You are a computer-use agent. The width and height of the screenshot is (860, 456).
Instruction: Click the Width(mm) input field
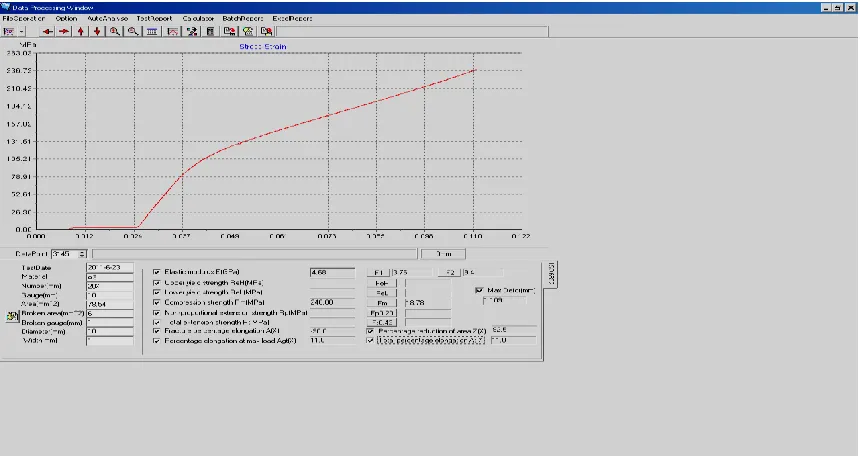[x=110, y=341]
